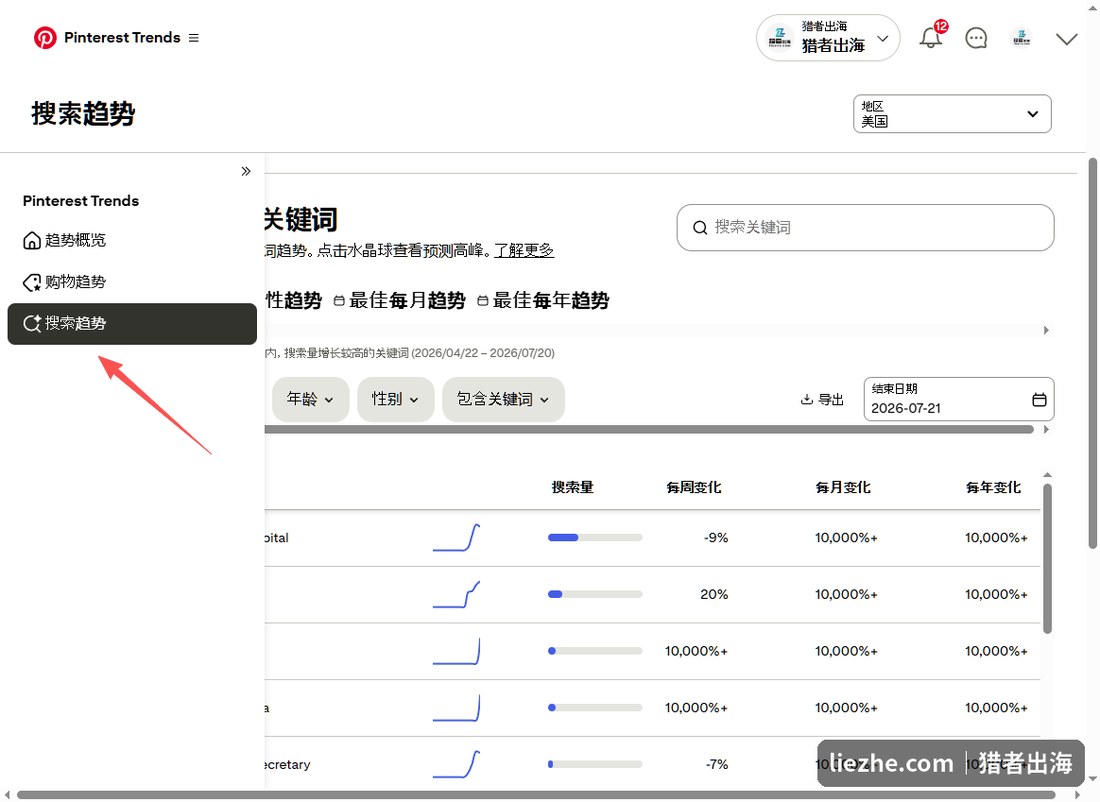Screen dimensions: 1100x802
Task: Sort by 每周变化 column header
Action: click(x=694, y=487)
